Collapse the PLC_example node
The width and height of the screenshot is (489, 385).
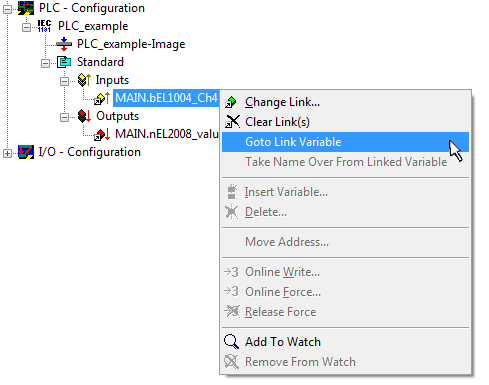point(26,27)
